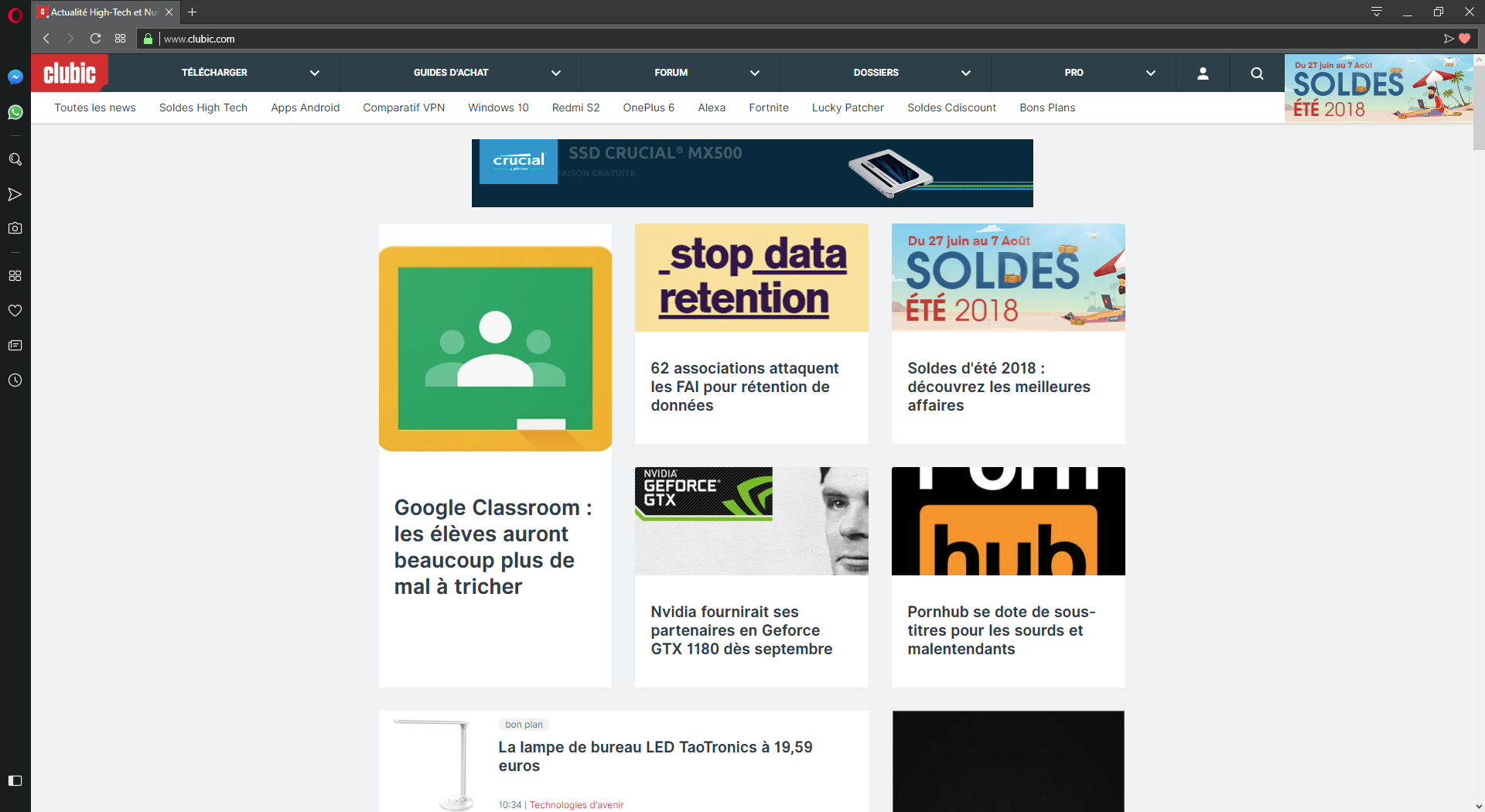Viewport: 1485px width, 812px height.
Task: Open the user account icon
Action: pos(1203,73)
